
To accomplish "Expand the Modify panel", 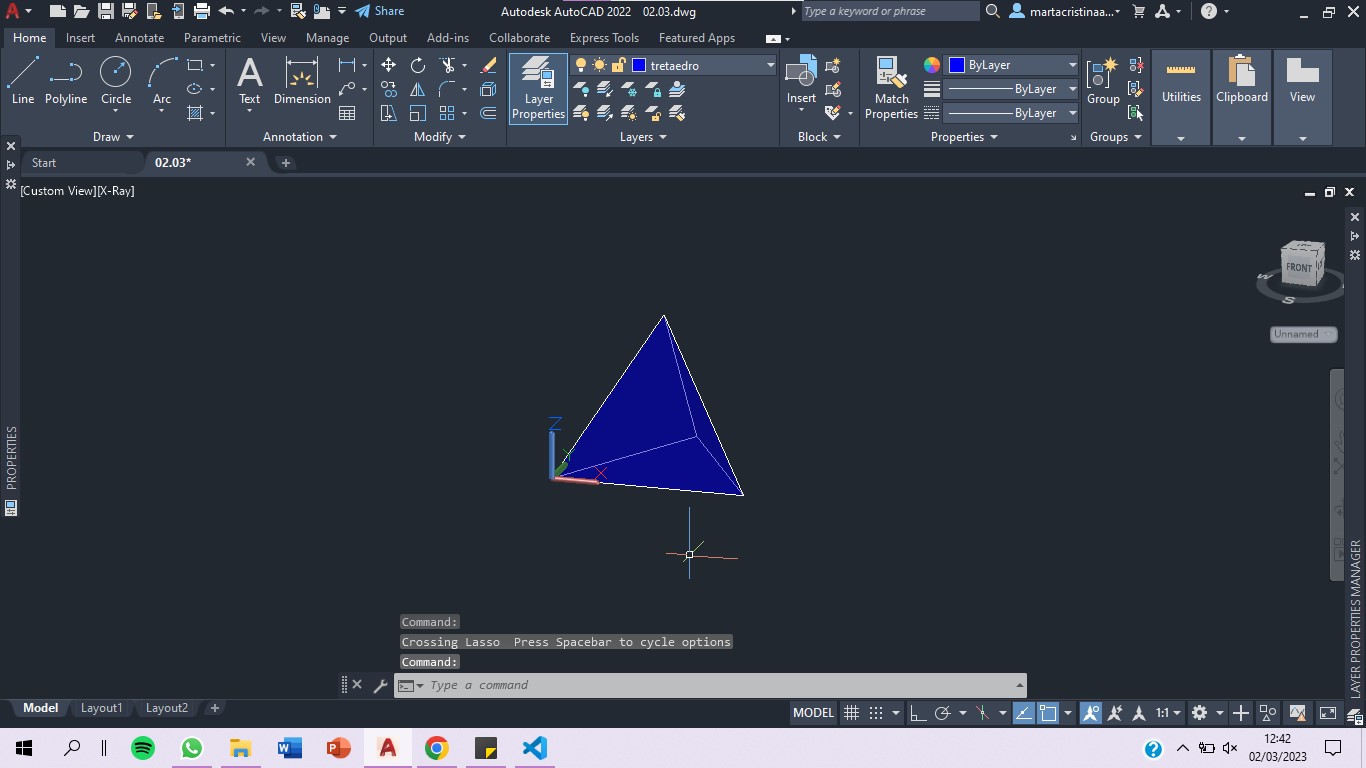I will pos(440,137).
